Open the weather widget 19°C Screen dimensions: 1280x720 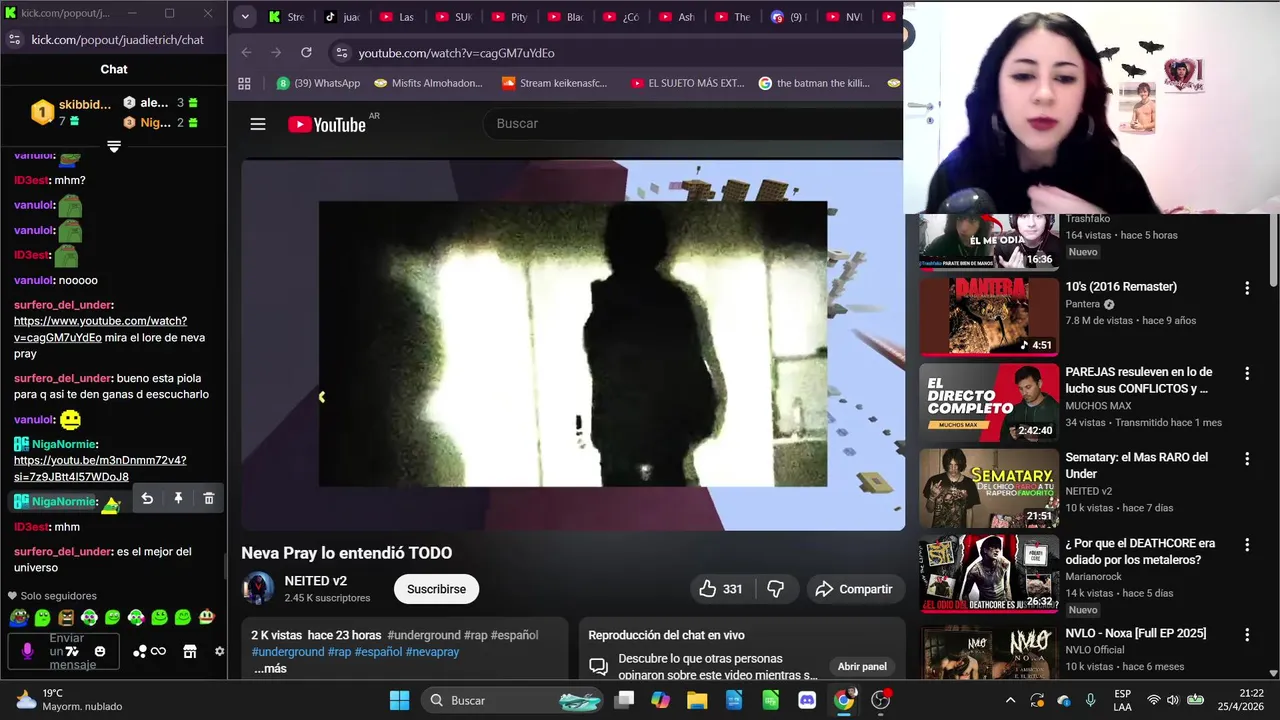click(68, 700)
